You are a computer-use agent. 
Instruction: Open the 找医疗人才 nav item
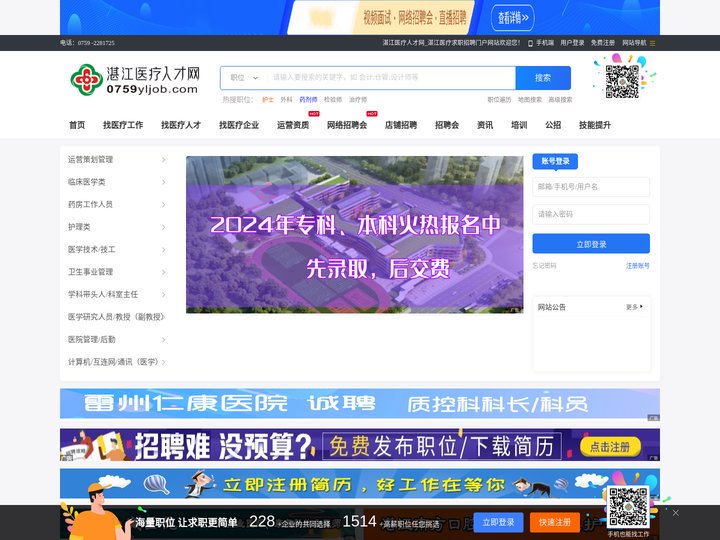pos(181,125)
